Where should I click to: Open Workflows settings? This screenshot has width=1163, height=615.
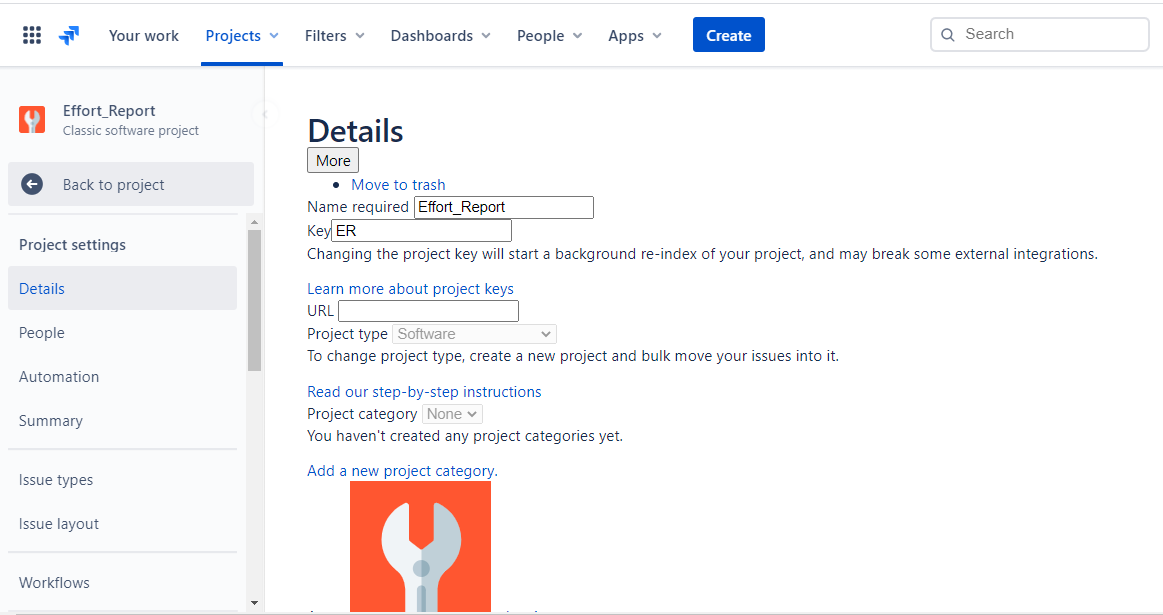tap(122, 582)
